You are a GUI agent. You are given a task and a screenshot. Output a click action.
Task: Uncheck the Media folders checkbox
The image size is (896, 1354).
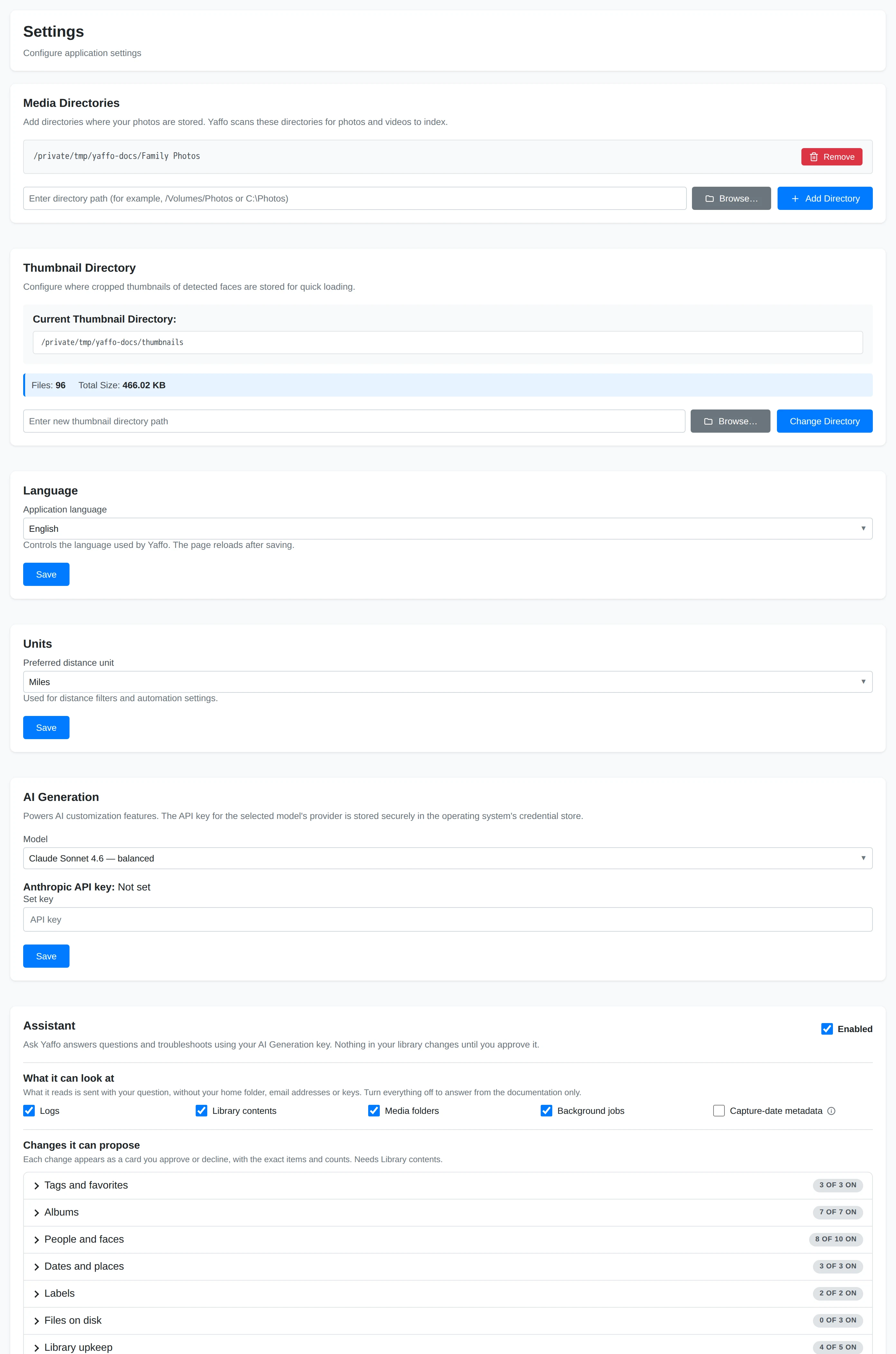[374, 1111]
